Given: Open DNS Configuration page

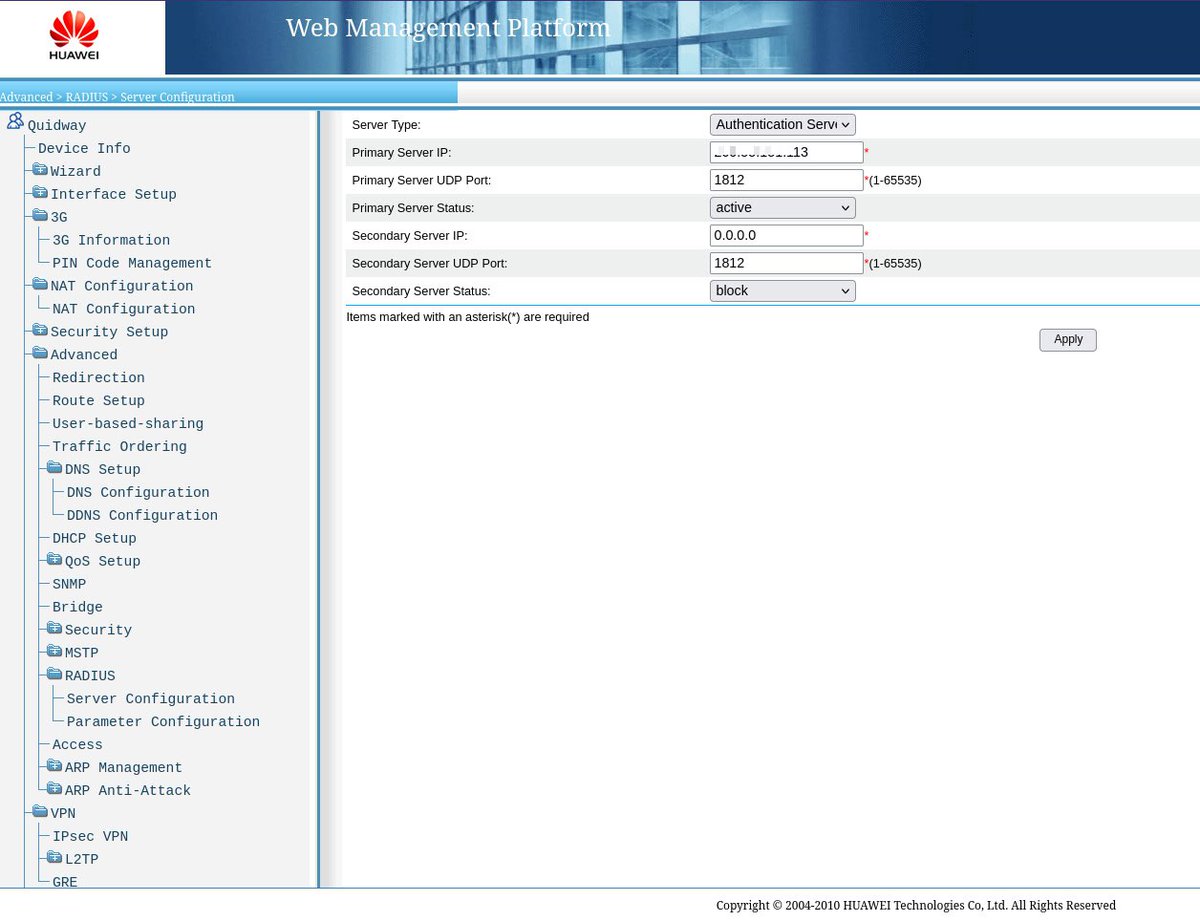Looking at the screenshot, I should pos(138,494).
